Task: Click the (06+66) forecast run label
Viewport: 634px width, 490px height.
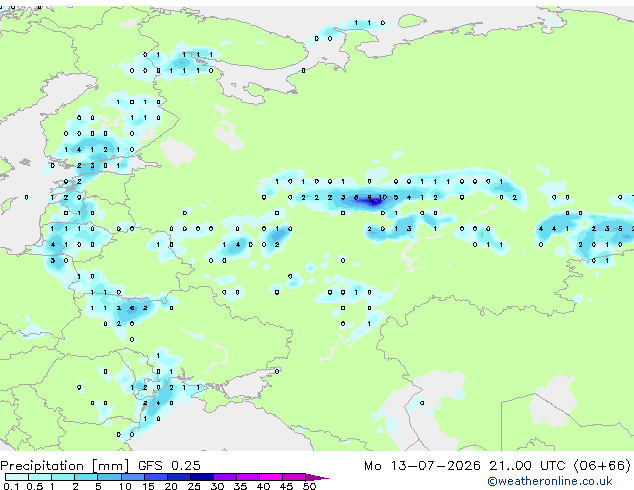Action: [x=602, y=466]
